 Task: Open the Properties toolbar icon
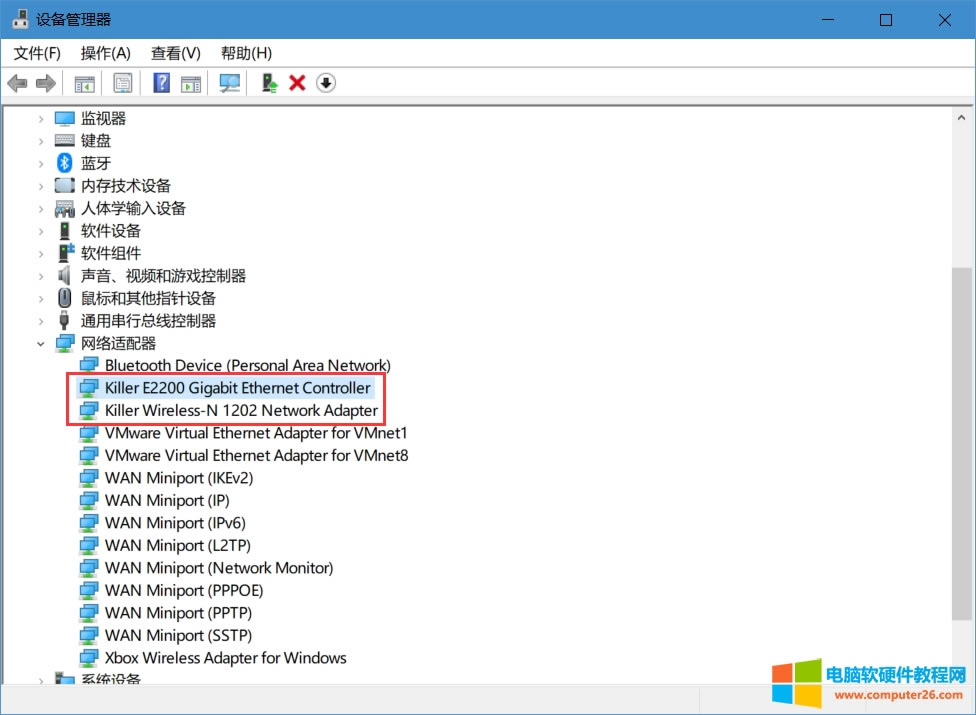coord(123,83)
